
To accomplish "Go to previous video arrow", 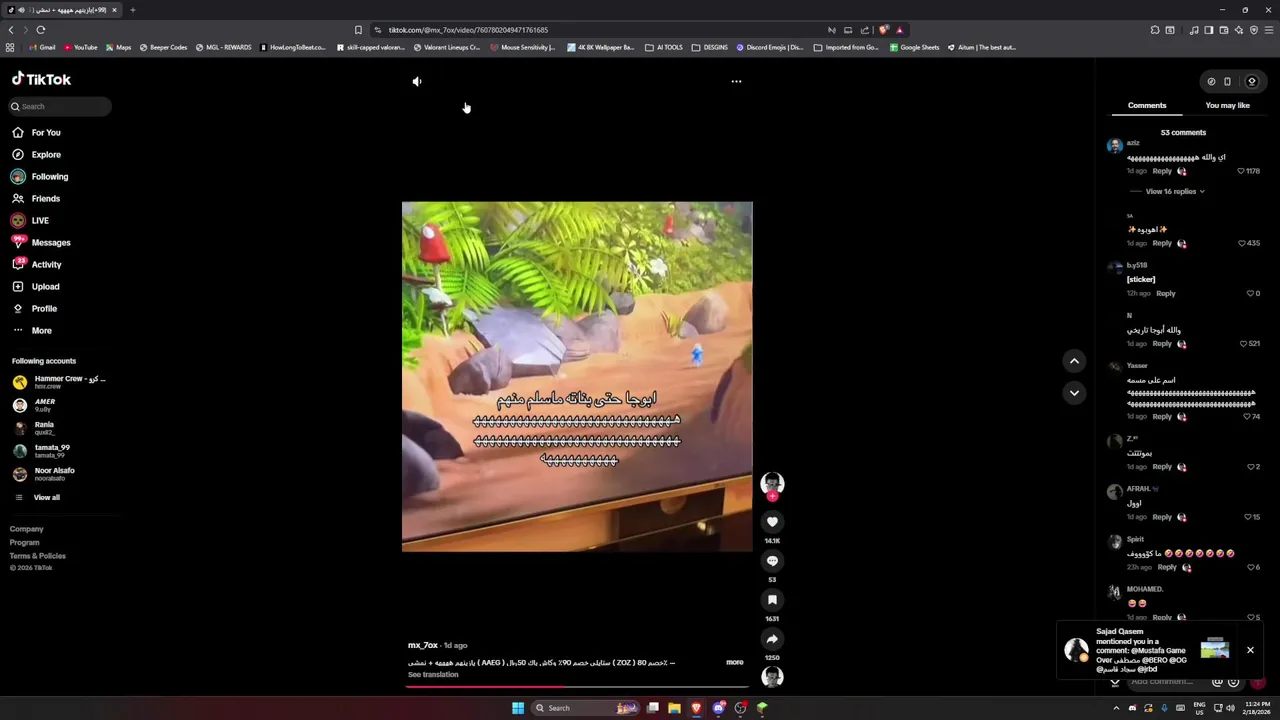I will pyautogui.click(x=1074, y=361).
